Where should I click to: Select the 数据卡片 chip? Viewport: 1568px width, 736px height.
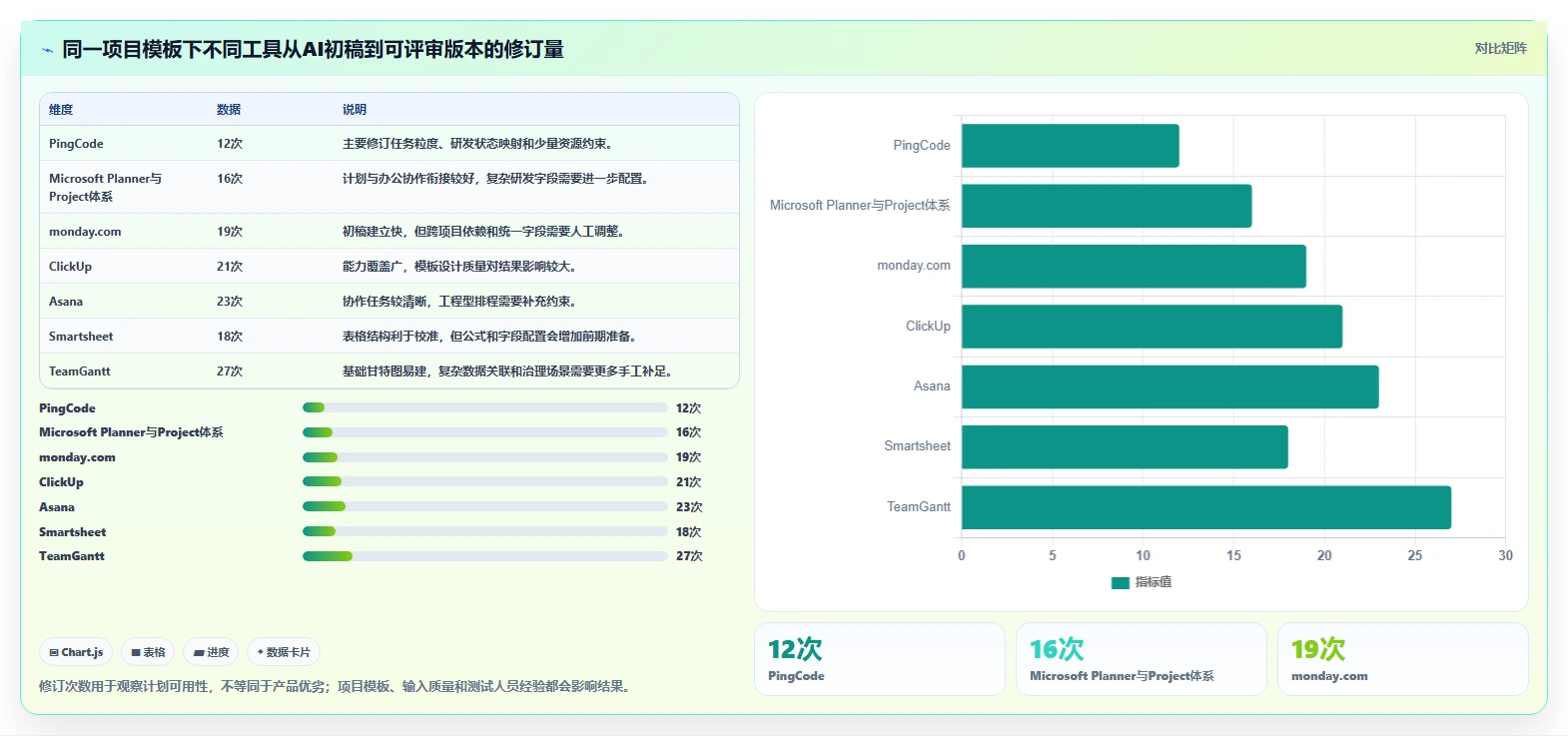tap(284, 652)
